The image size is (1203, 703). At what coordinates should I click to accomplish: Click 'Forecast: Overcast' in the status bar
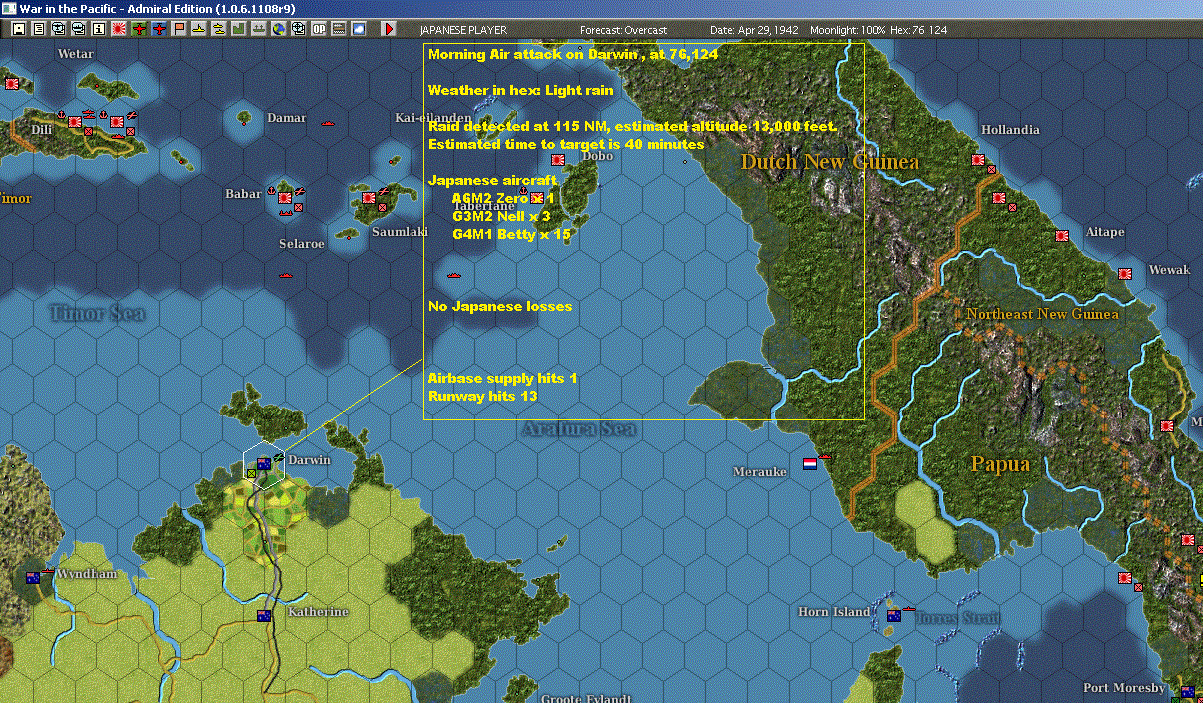point(623,30)
